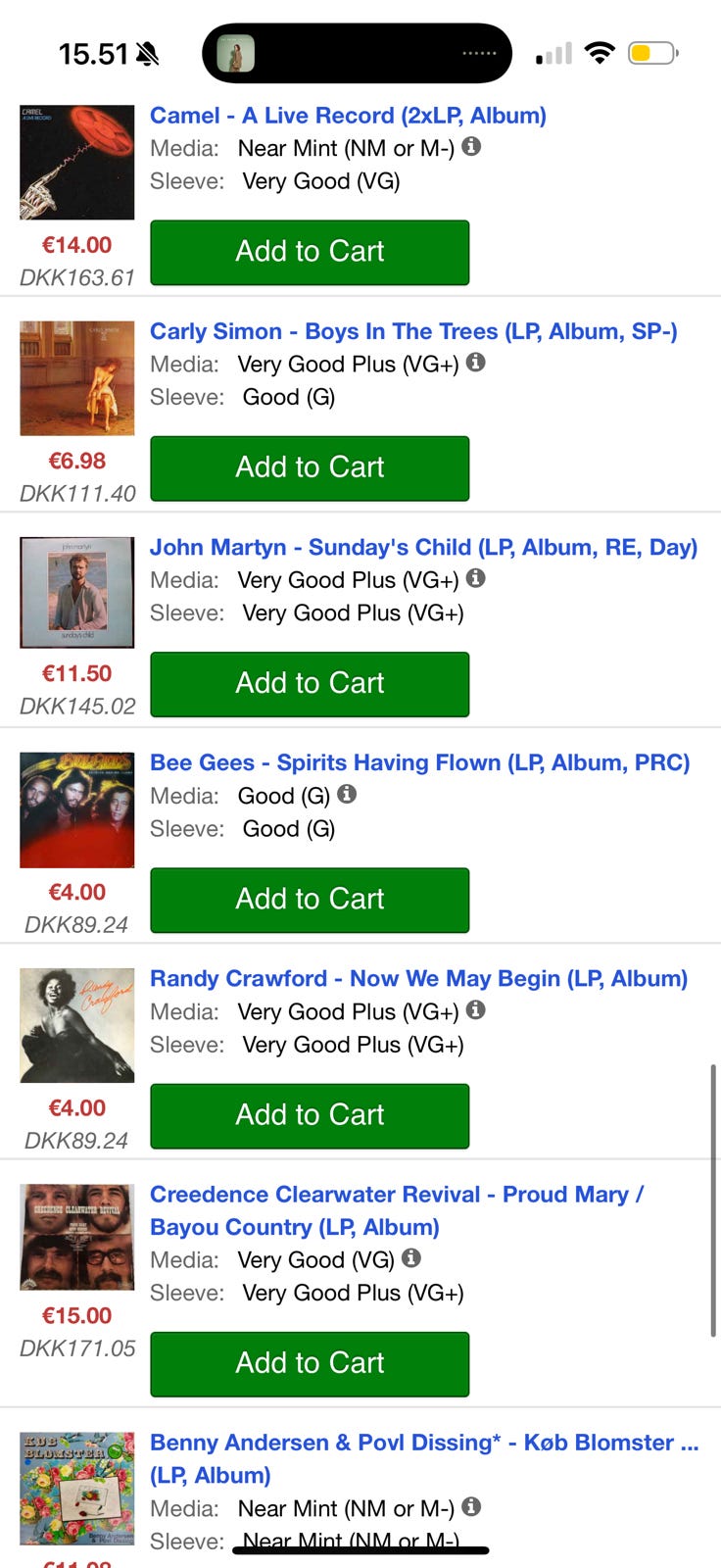Viewport: 721px width, 1568px height.
Task: Tap the now-playing album art in Dynamic Island
Action: coord(235,53)
